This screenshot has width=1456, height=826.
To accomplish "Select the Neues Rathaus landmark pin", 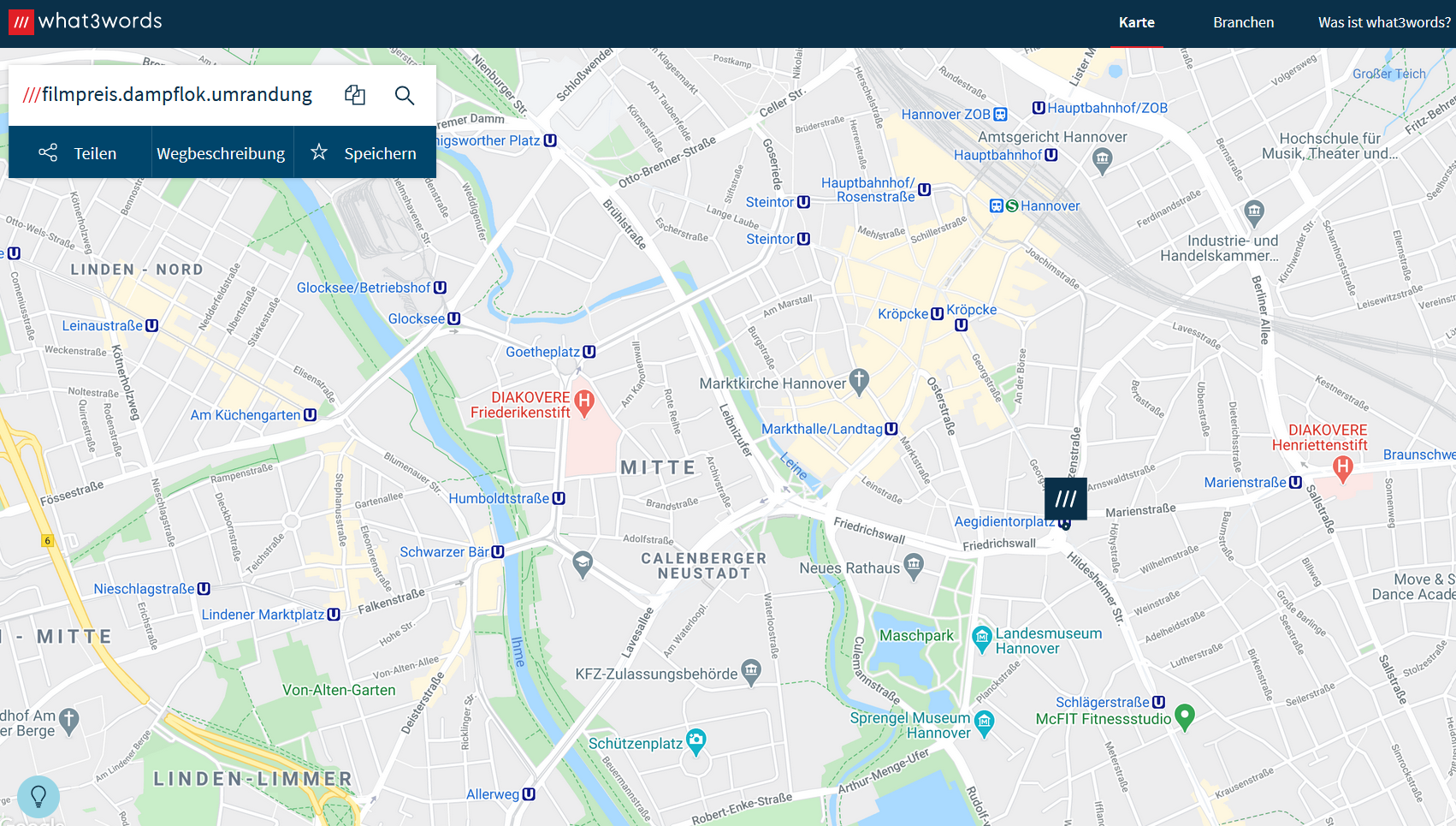I will 914,566.
